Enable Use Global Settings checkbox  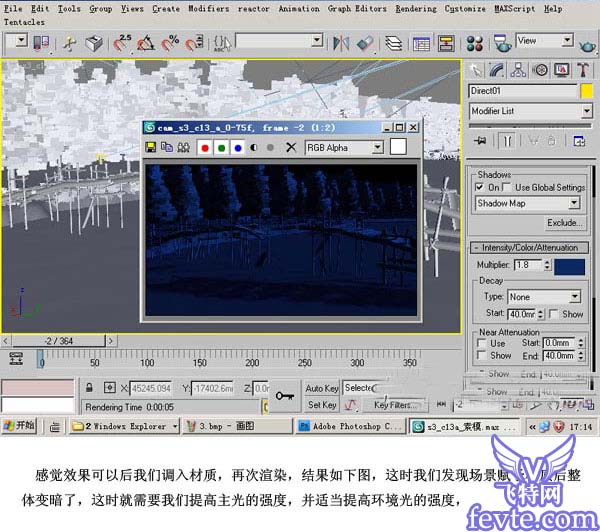[x=508, y=187]
